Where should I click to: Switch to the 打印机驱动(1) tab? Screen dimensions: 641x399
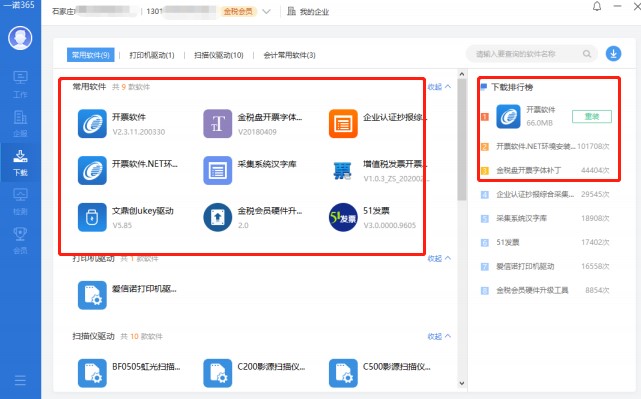152,55
